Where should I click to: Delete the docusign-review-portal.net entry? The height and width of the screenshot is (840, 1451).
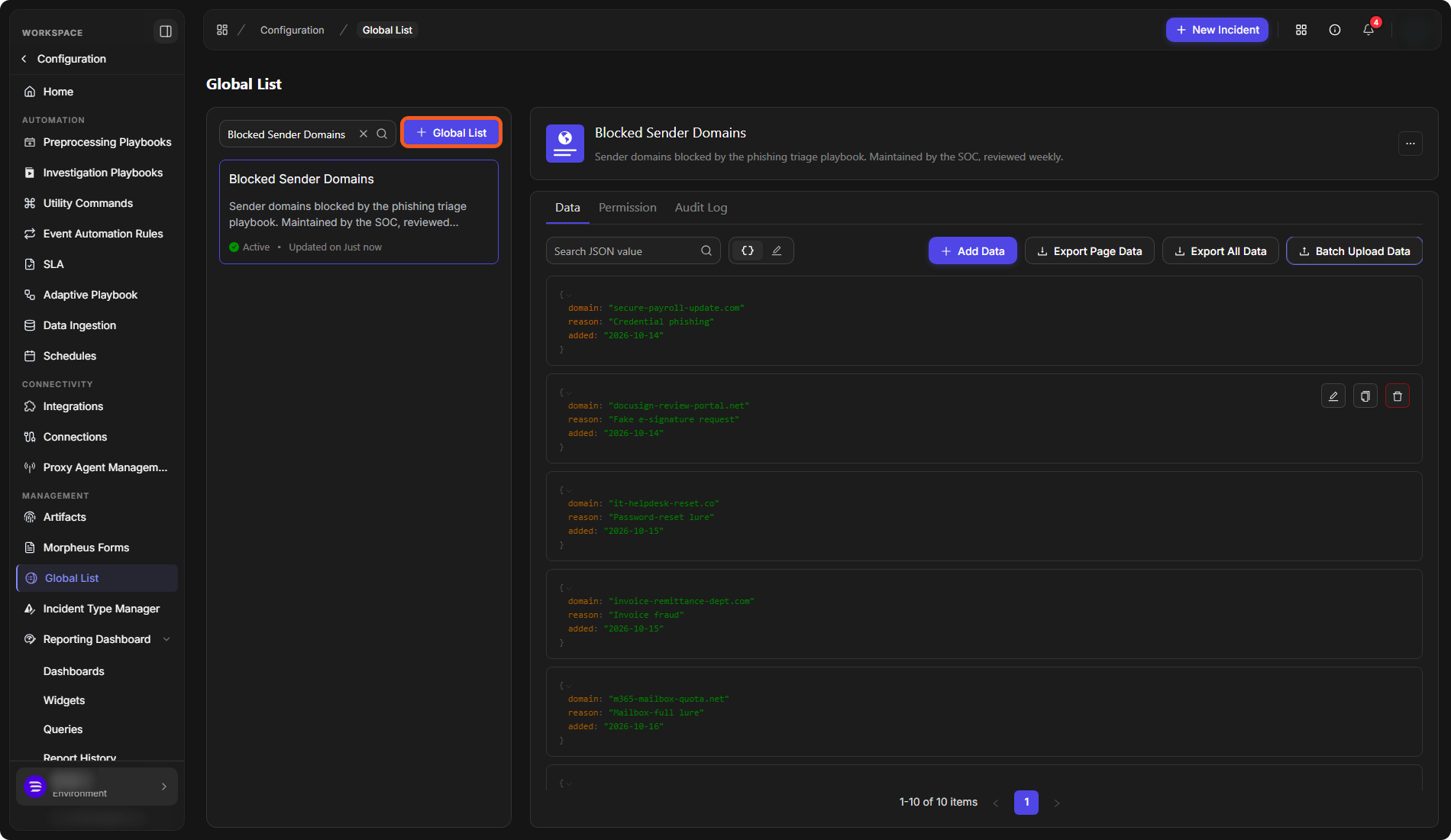(1398, 396)
